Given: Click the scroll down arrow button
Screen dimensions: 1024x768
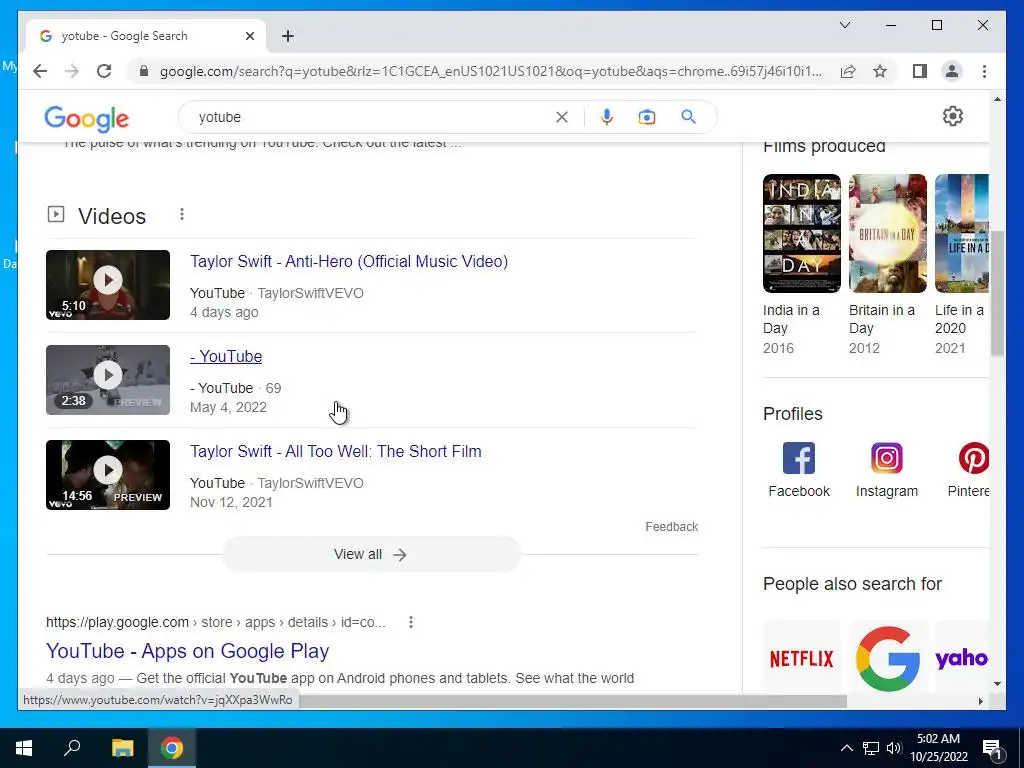Looking at the screenshot, I should 997,684.
